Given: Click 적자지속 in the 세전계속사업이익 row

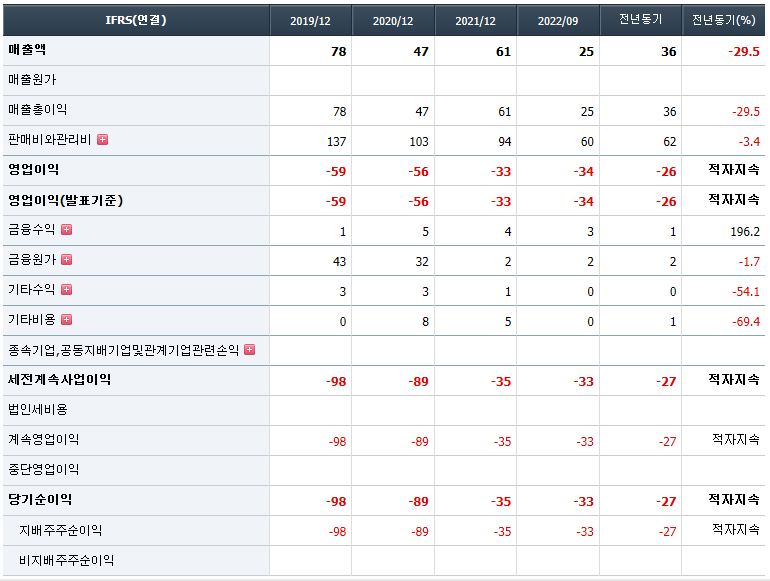Looking at the screenshot, I should tap(734, 380).
